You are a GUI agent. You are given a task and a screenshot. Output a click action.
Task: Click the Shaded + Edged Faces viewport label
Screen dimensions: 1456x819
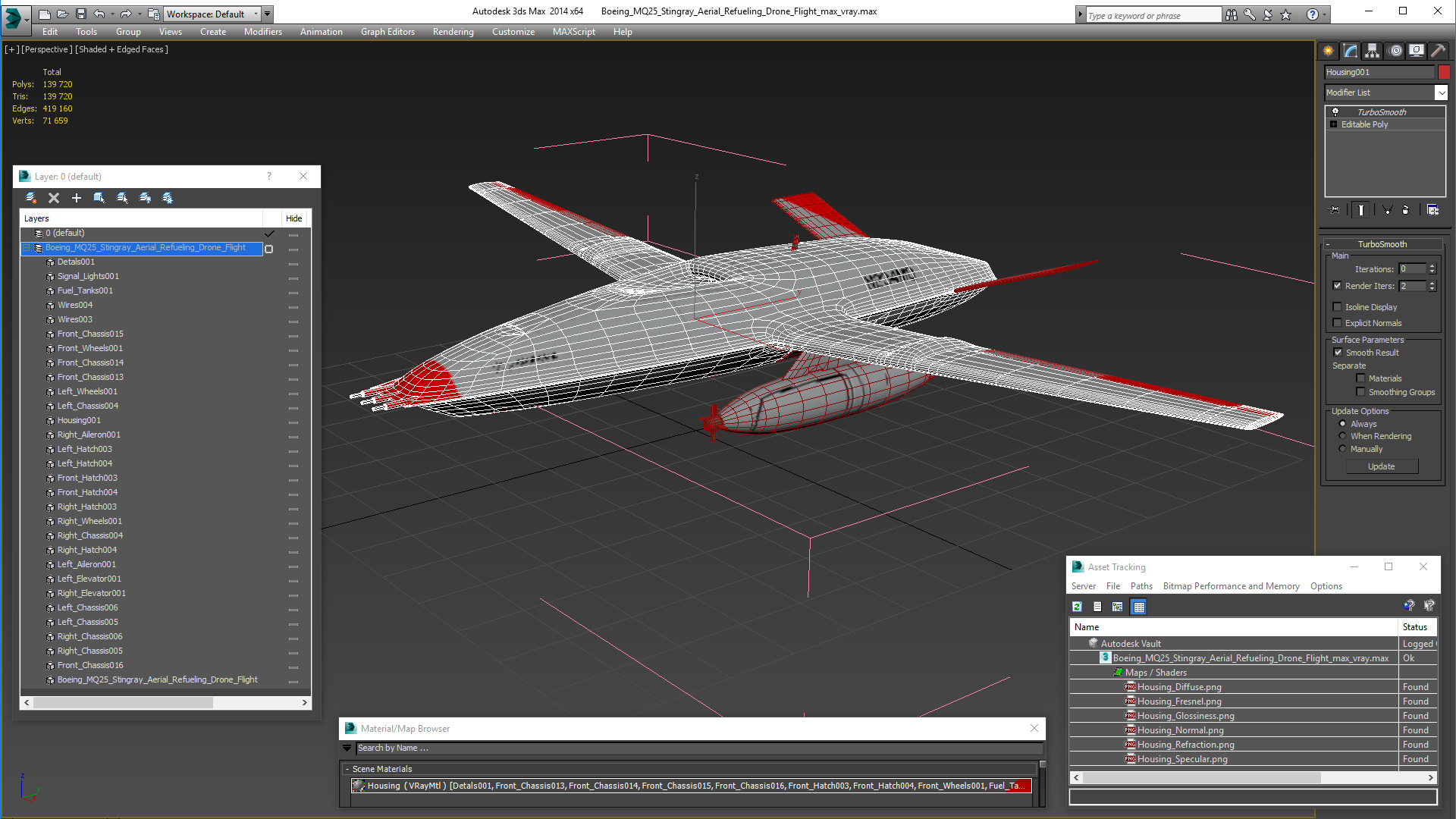click(x=121, y=49)
